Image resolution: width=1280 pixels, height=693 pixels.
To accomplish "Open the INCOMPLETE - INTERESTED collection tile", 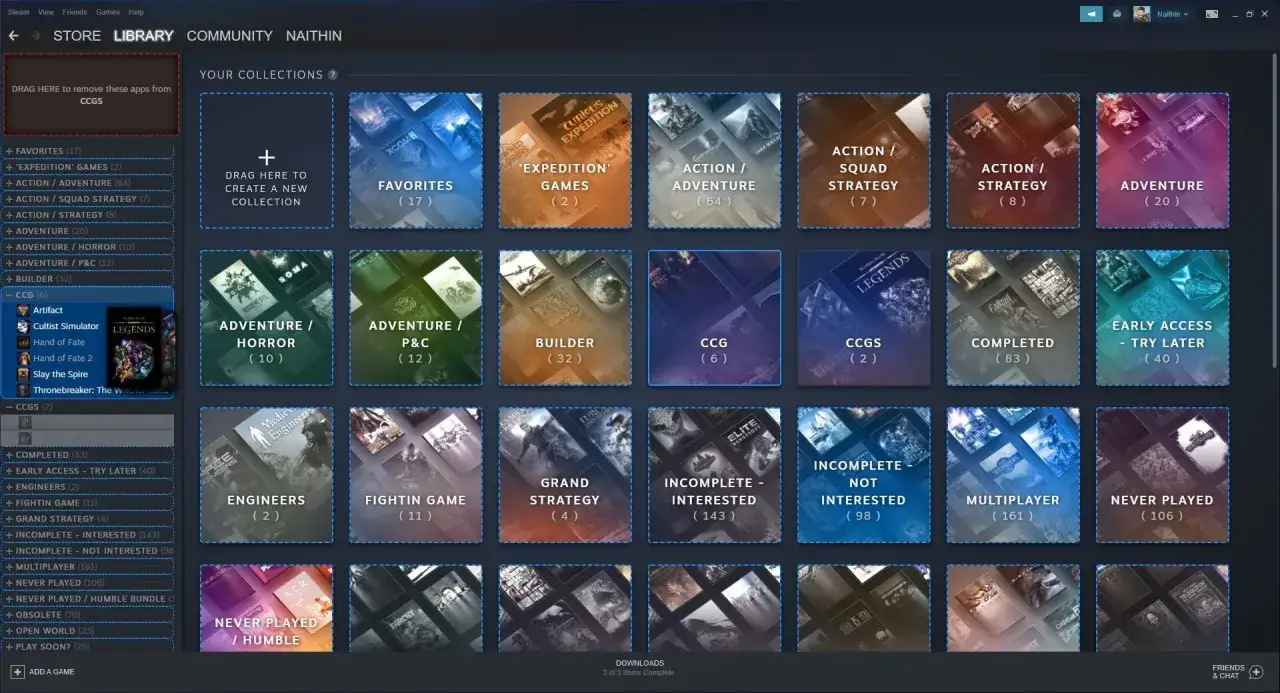I will (x=714, y=475).
